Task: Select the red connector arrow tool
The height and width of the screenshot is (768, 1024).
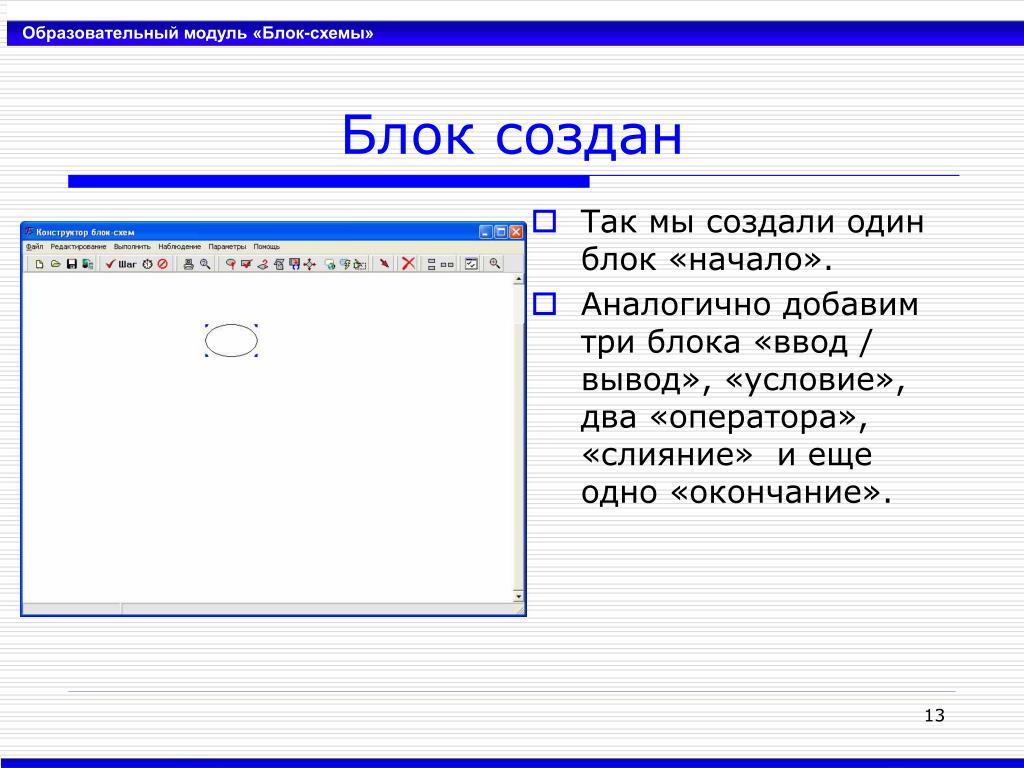Action: pos(385,263)
